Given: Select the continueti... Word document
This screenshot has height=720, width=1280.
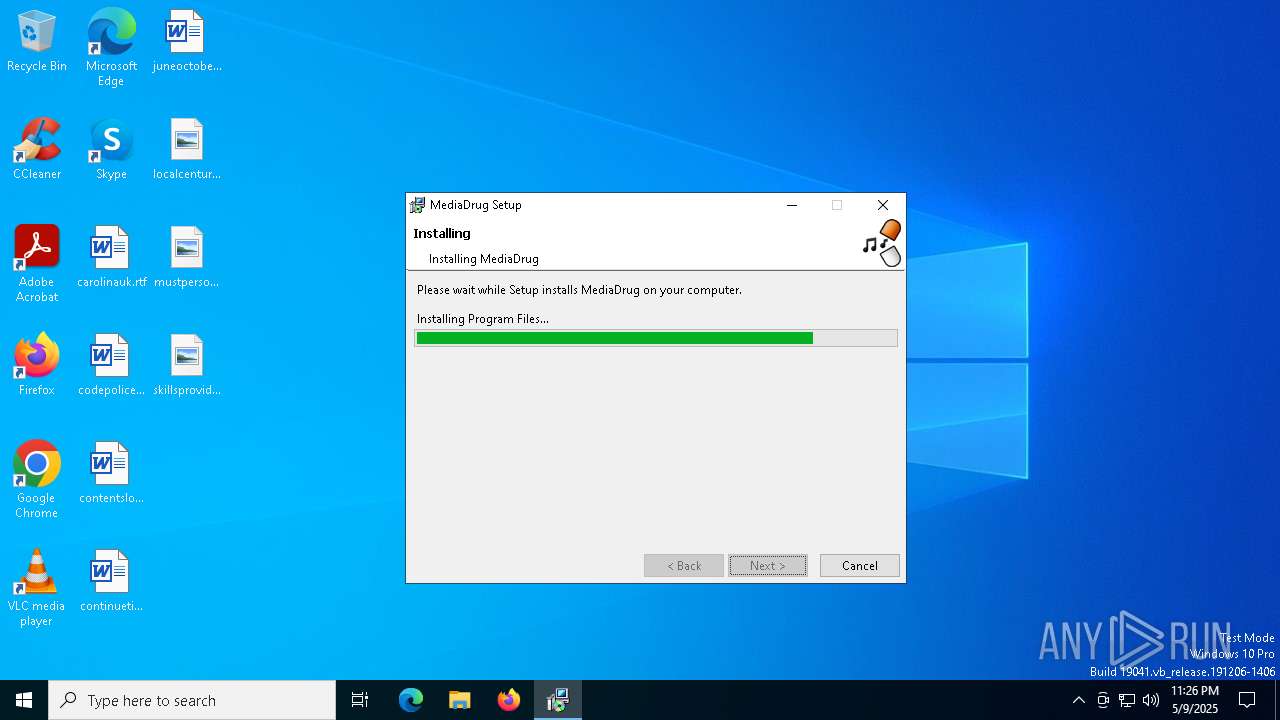Looking at the screenshot, I should [111, 582].
